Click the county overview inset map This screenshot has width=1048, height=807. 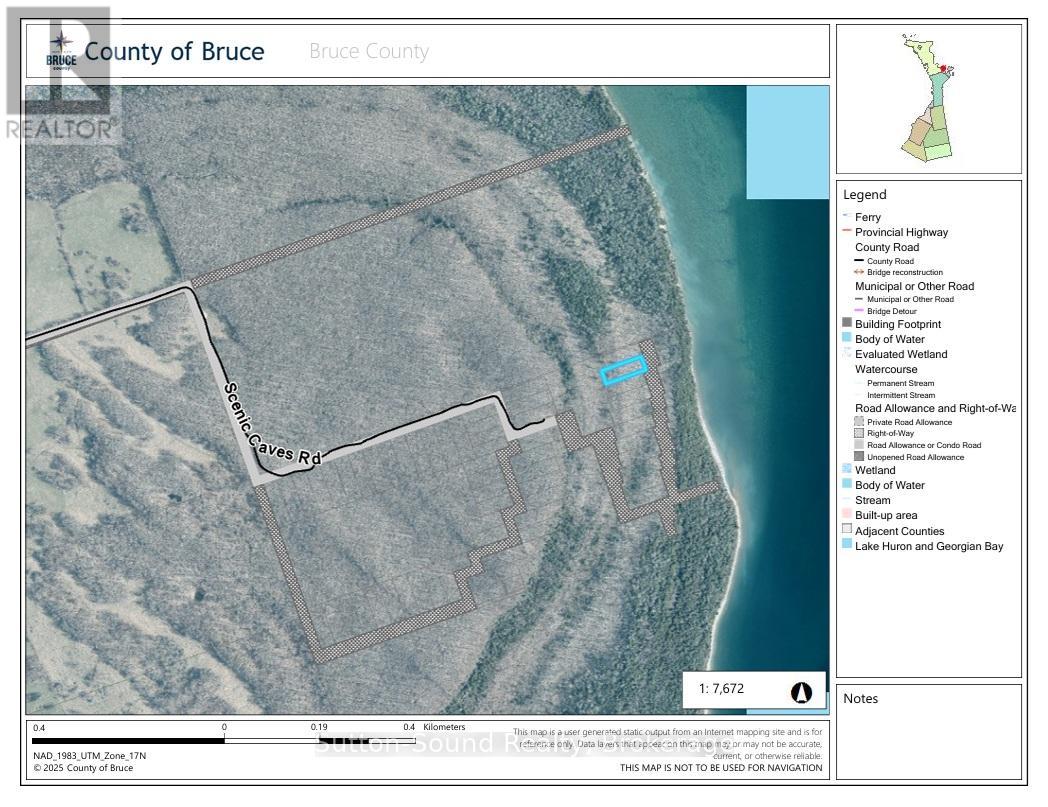pyautogui.click(x=927, y=98)
